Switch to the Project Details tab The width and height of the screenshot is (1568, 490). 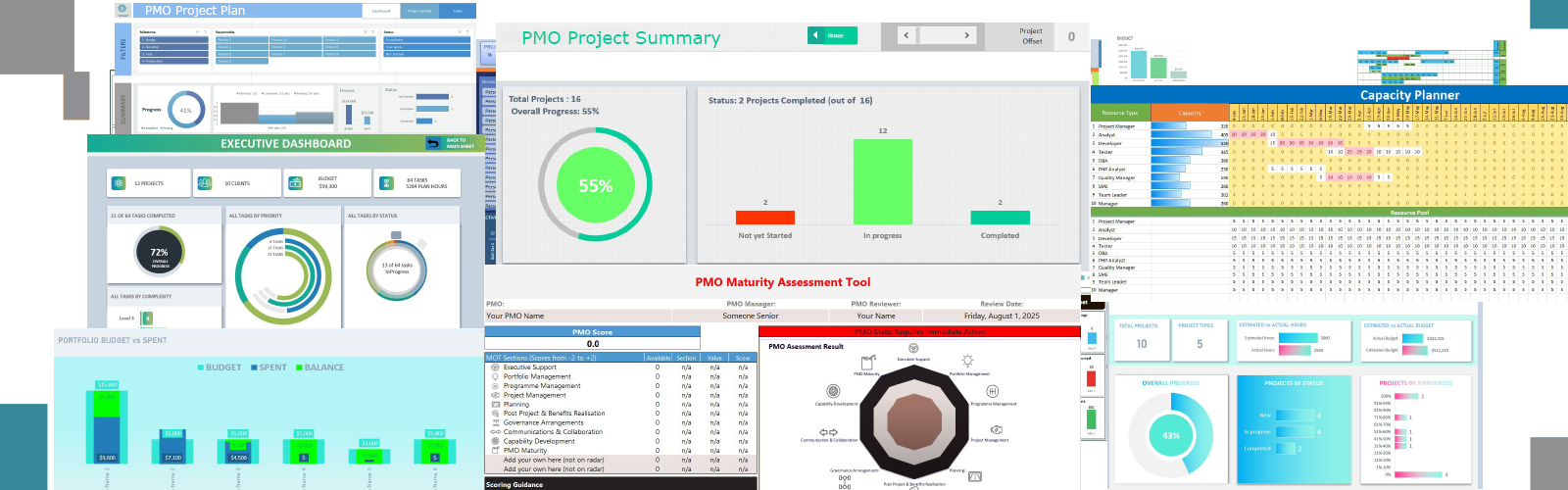419,11
